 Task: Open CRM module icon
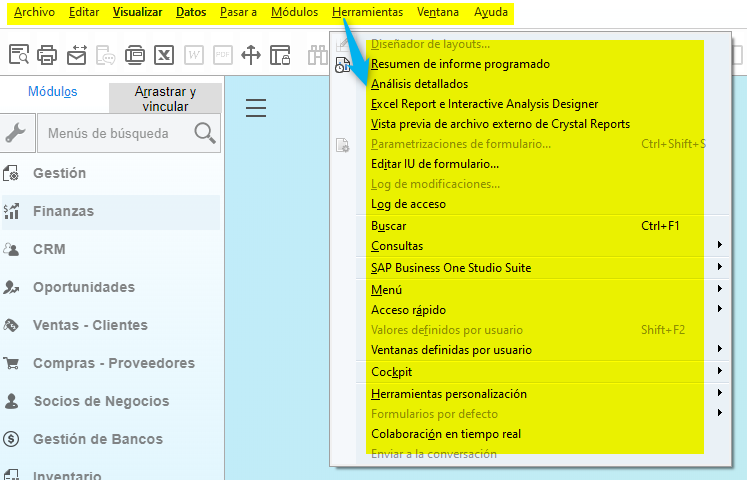click(x=11, y=250)
